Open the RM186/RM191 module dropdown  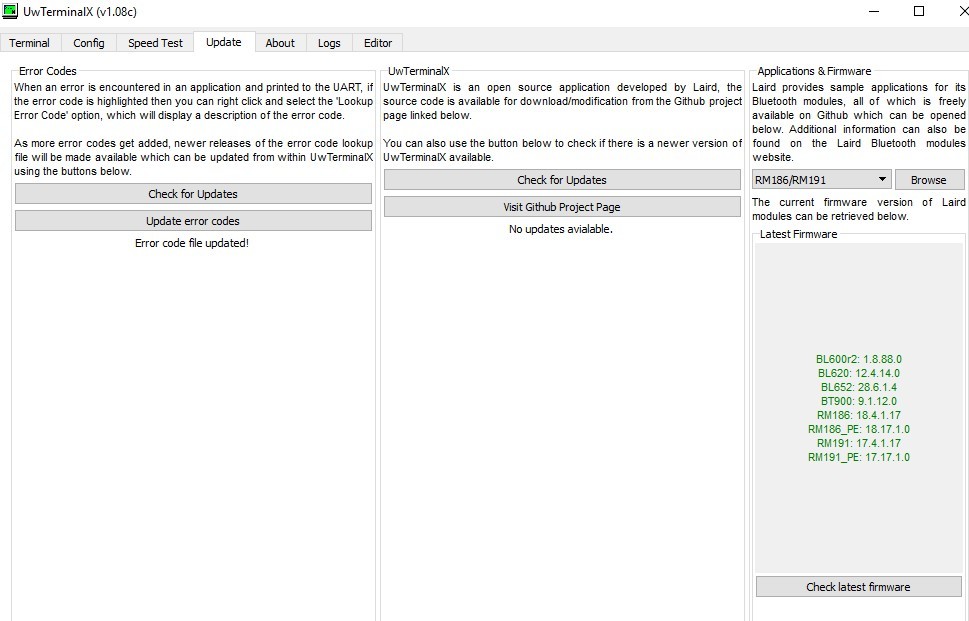[821, 180]
